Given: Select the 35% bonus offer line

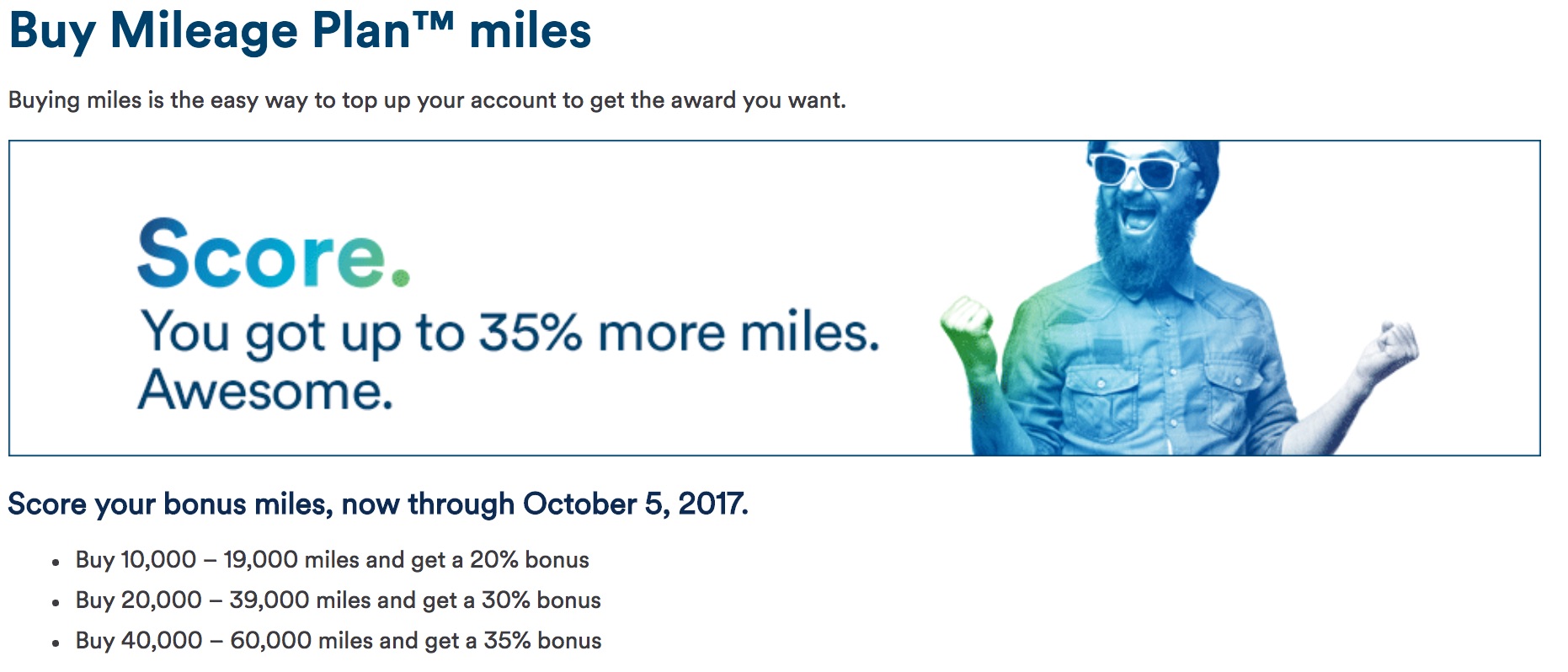Looking at the screenshot, I should coord(339,641).
